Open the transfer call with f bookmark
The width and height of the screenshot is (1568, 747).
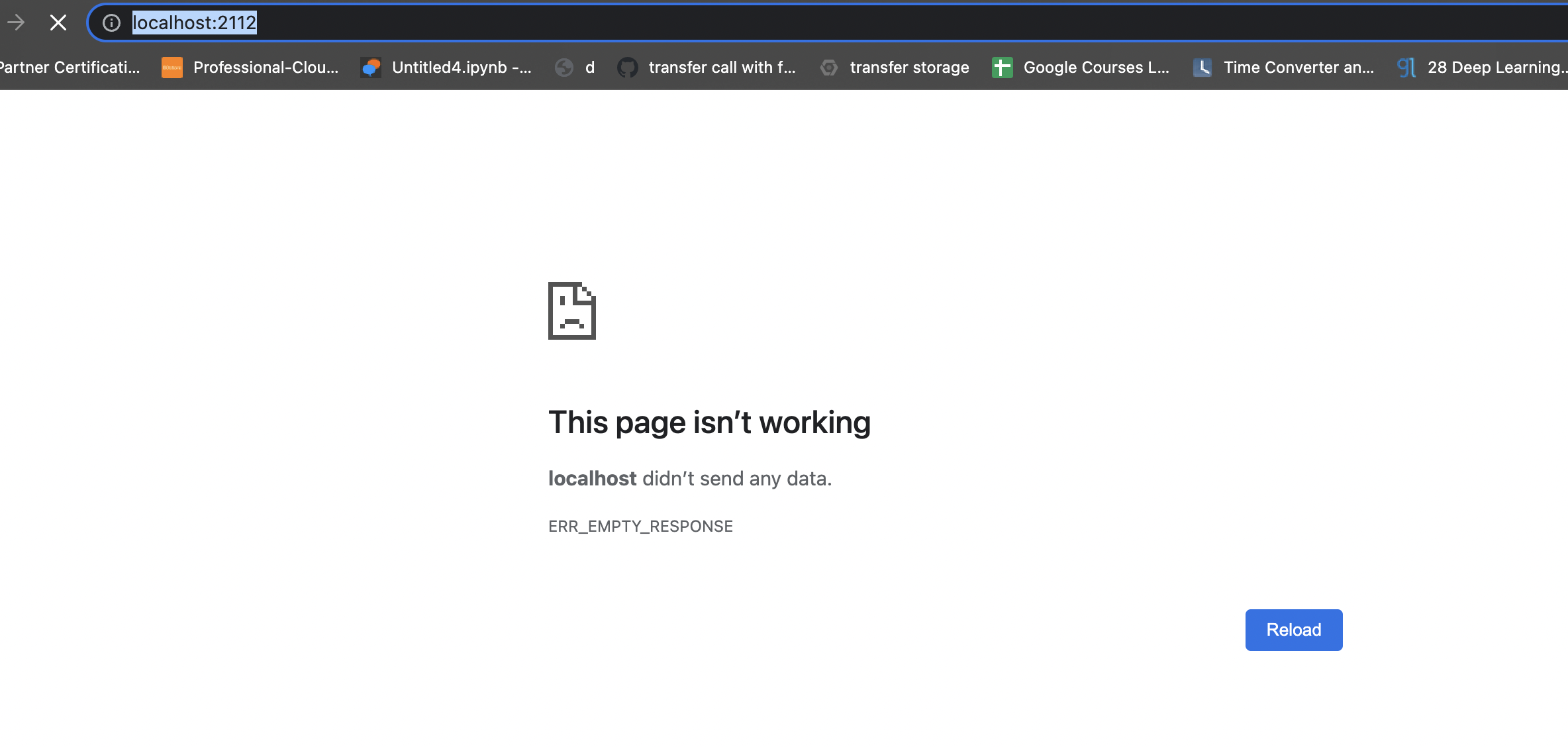click(722, 67)
